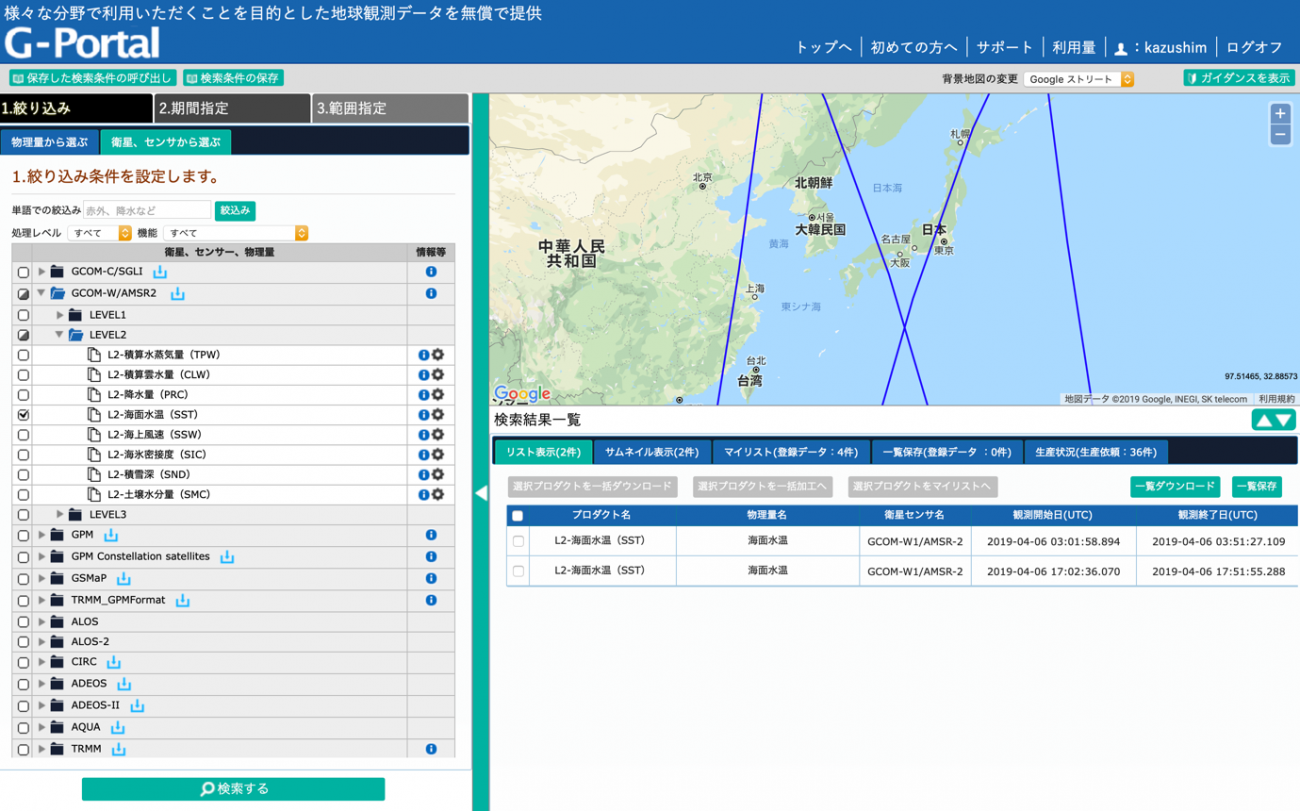Expand the LEVEL1 folder
The width and height of the screenshot is (1300, 811).
tap(60, 315)
